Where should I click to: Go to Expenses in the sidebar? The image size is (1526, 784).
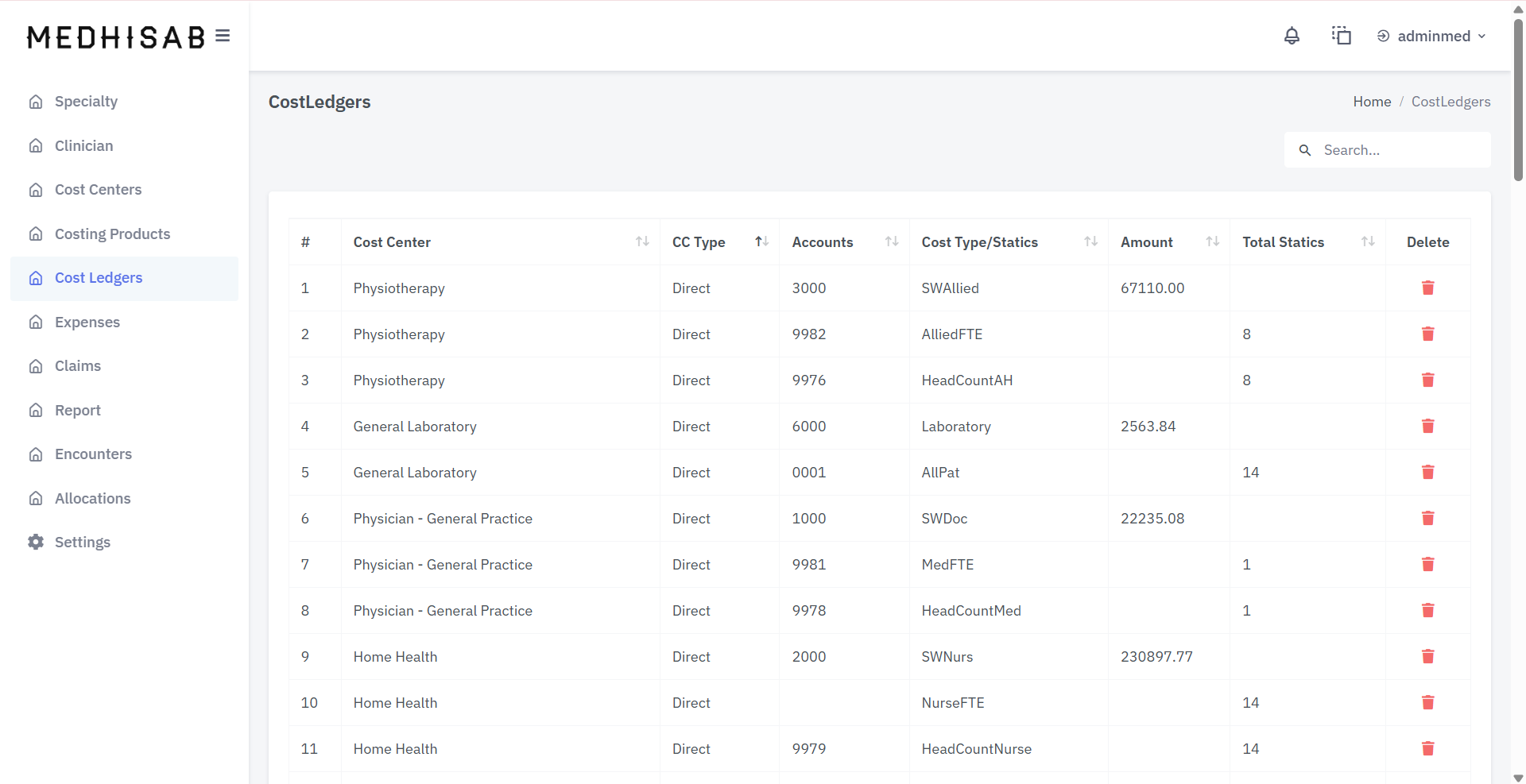(x=87, y=322)
